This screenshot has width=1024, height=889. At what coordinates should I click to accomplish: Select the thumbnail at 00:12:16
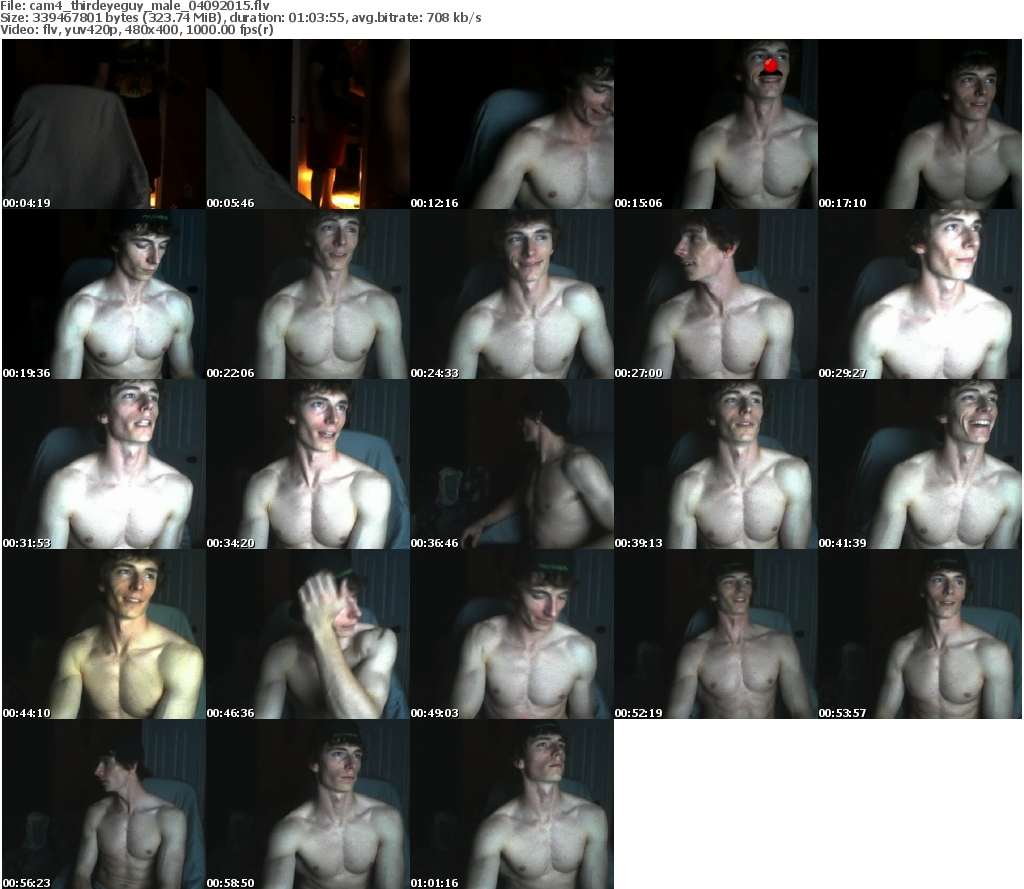(512, 124)
